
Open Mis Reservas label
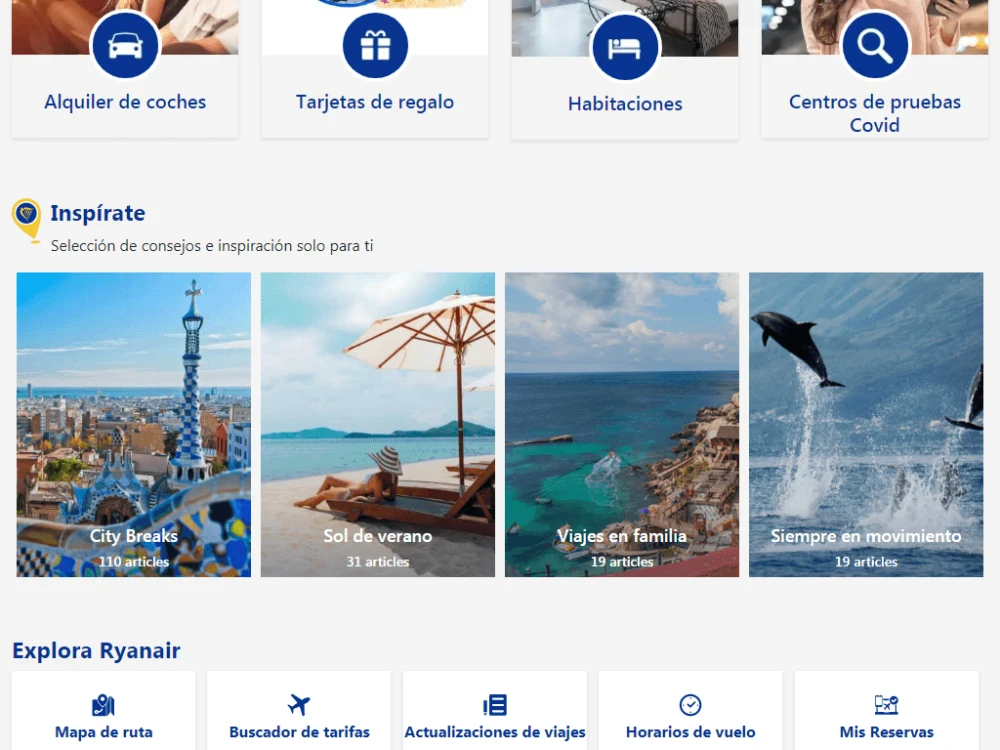point(886,732)
